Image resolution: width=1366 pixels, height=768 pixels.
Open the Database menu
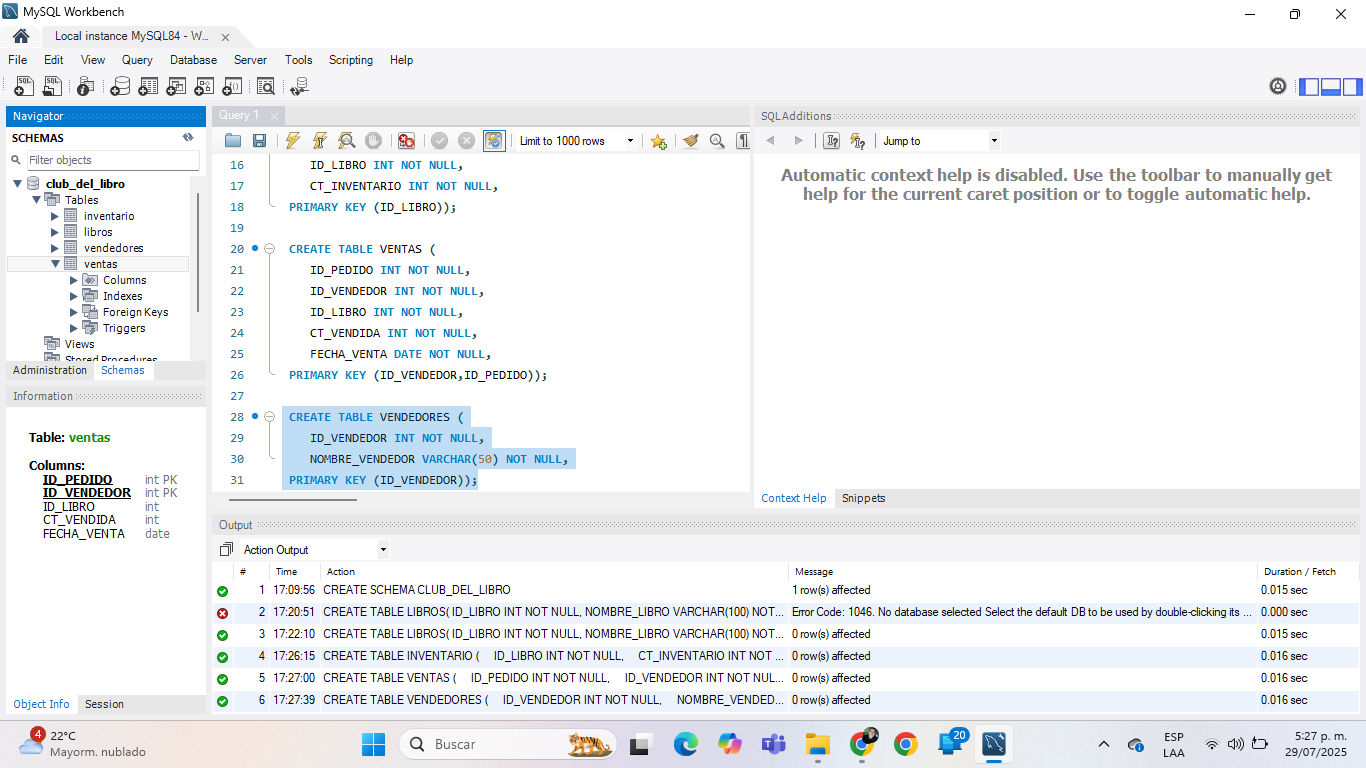click(x=193, y=60)
